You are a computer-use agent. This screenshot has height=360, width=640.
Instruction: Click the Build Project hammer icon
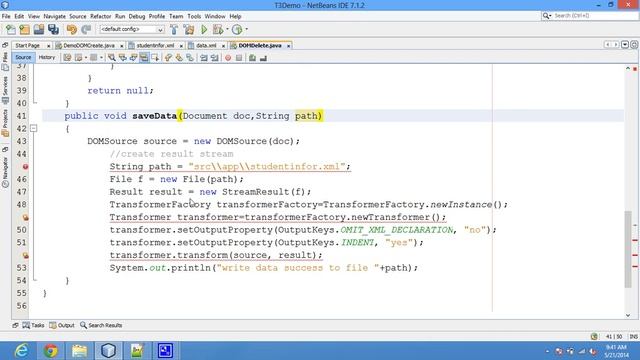tap(174, 29)
